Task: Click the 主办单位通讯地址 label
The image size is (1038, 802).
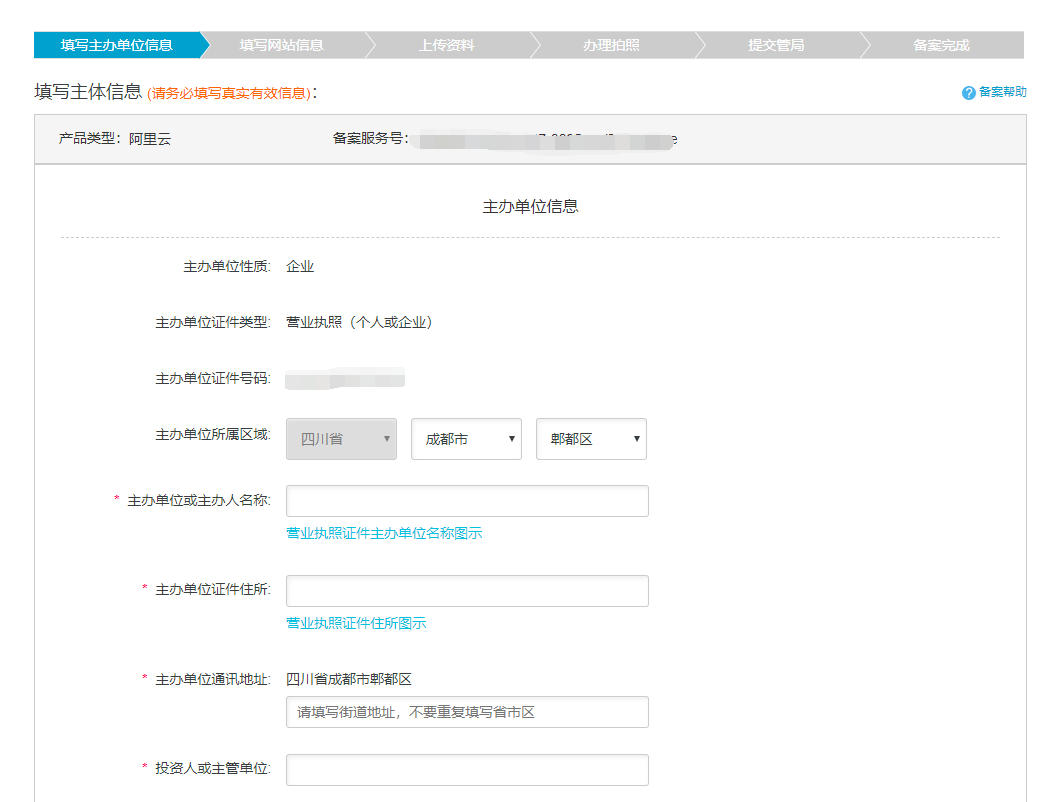Action: point(212,679)
